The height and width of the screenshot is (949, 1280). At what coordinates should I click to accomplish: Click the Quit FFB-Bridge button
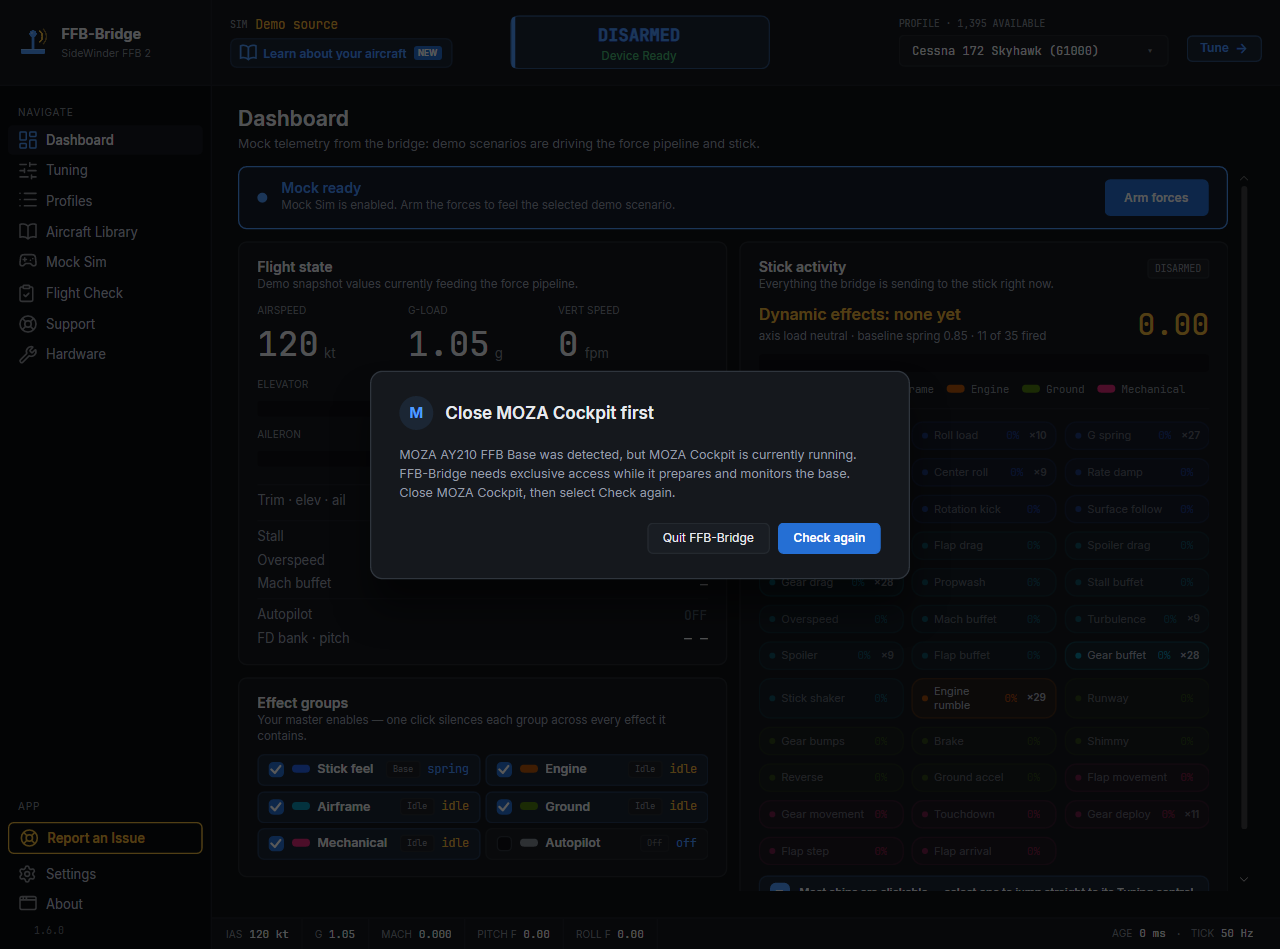pos(708,538)
